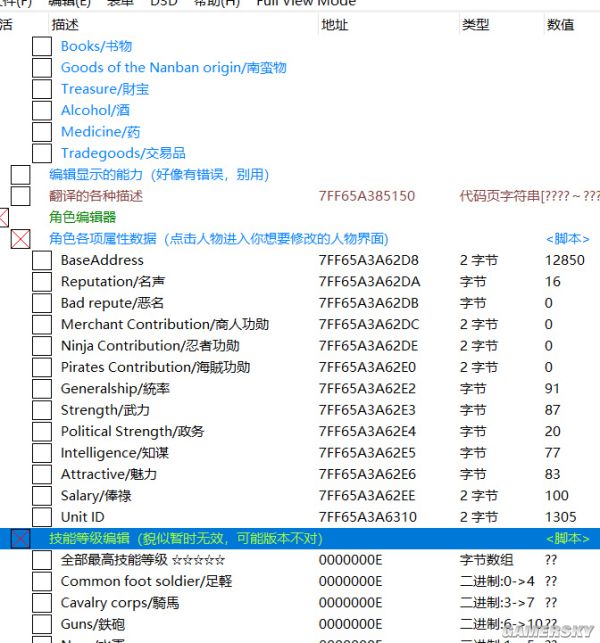Select the BaseAddress value 12850
This screenshot has width=600, height=643.
565,260
